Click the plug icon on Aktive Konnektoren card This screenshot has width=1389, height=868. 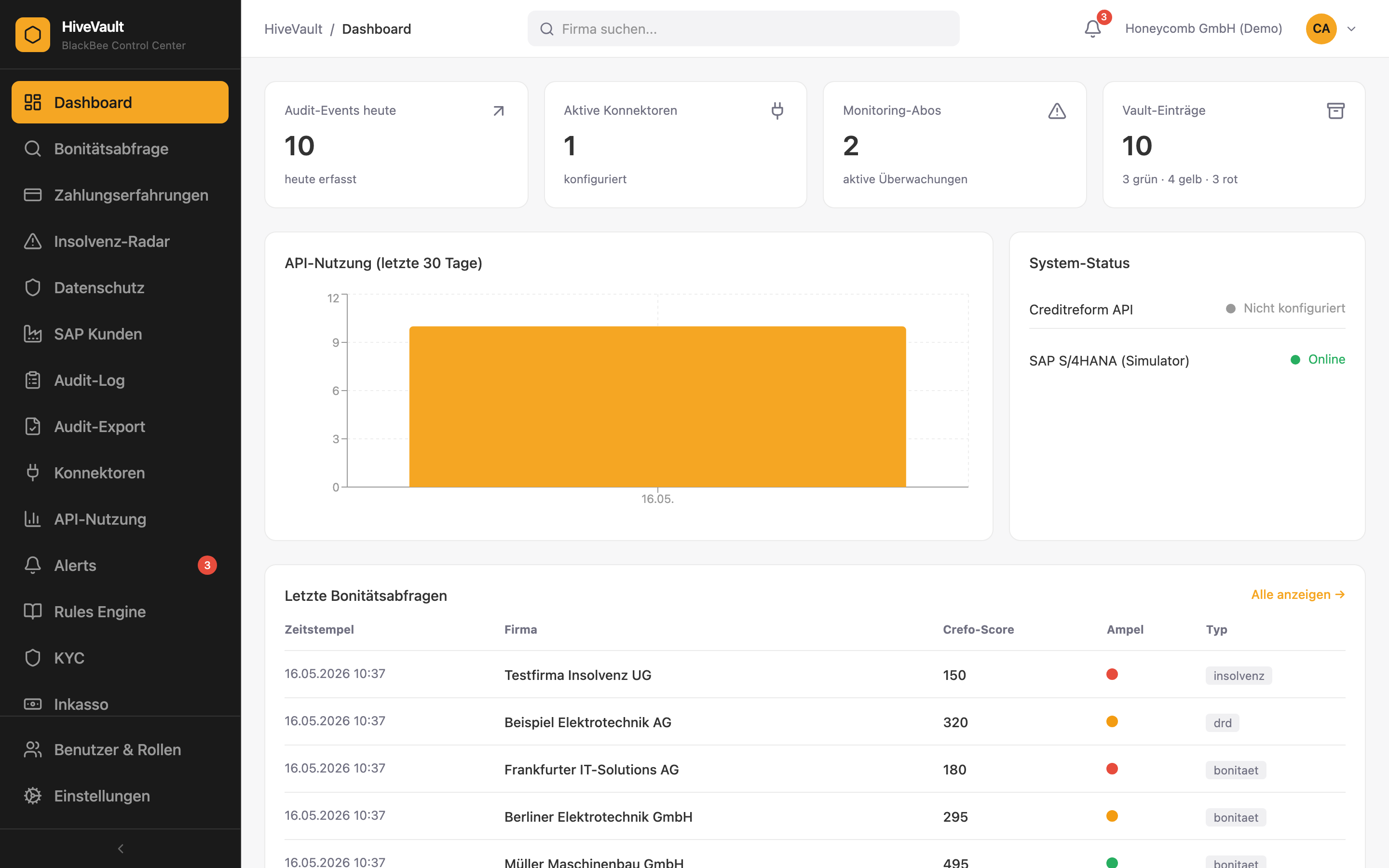coord(777,111)
